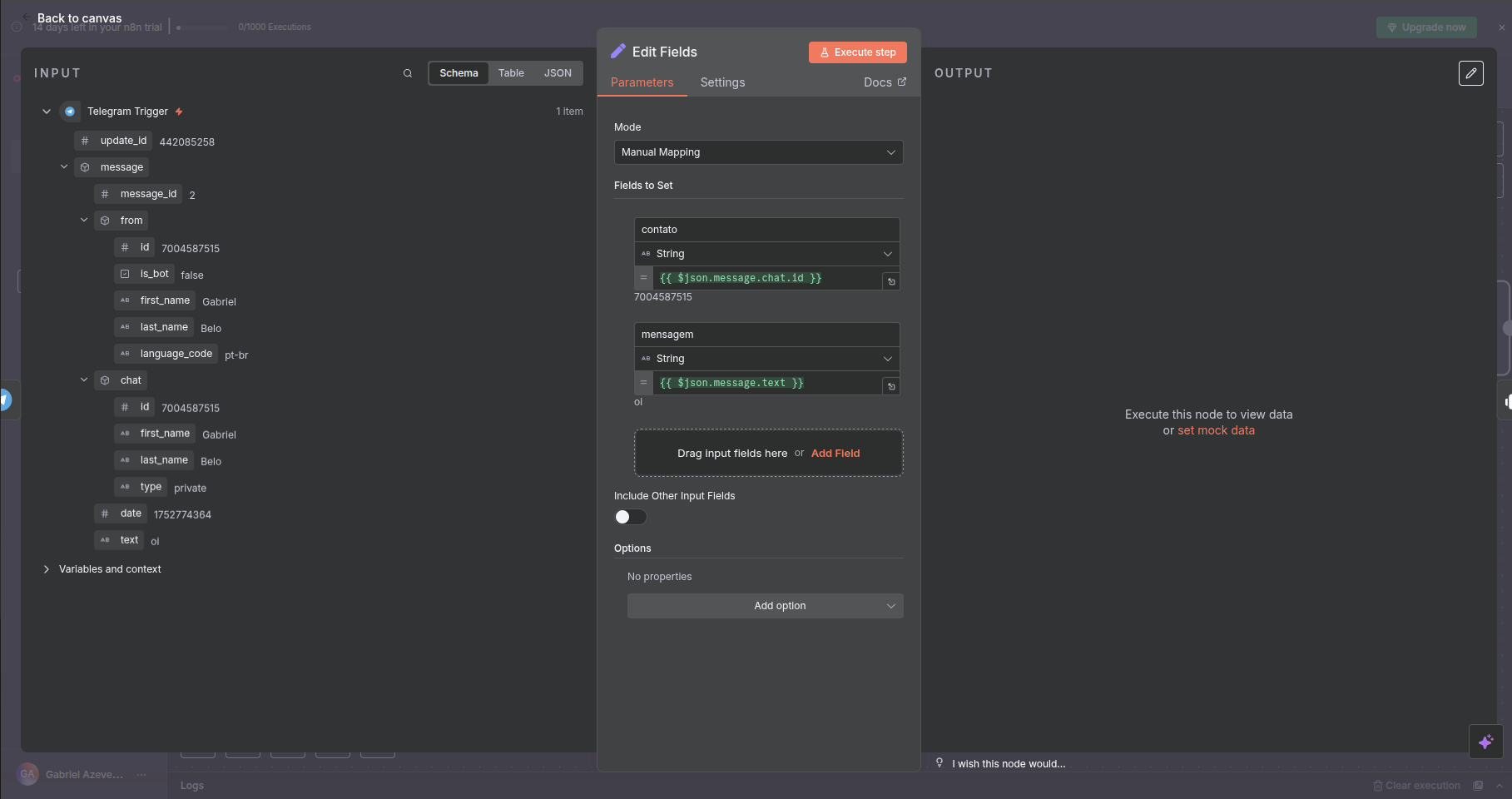Screen dimensions: 1512x799
Task: Click the mensagem field name input
Action: point(766,335)
